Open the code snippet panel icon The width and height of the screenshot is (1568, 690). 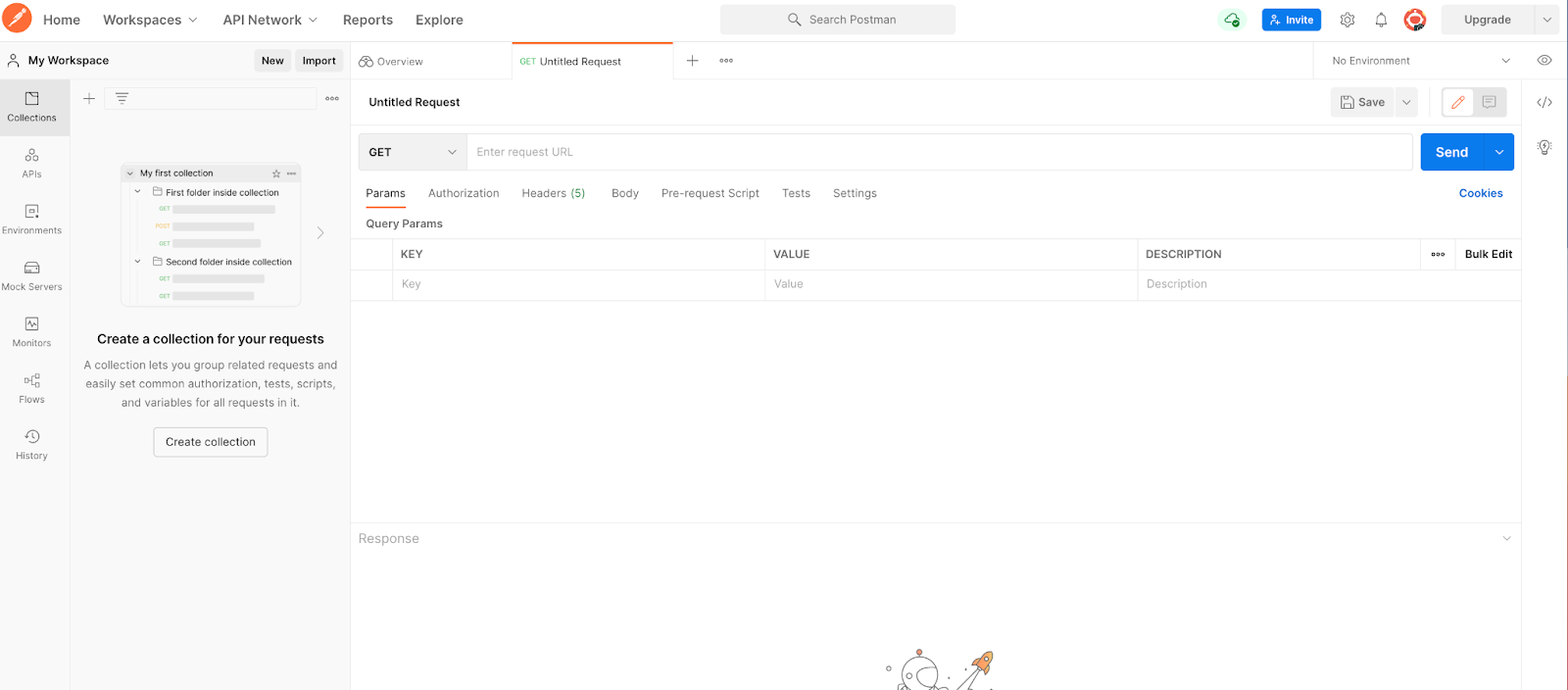coord(1544,102)
